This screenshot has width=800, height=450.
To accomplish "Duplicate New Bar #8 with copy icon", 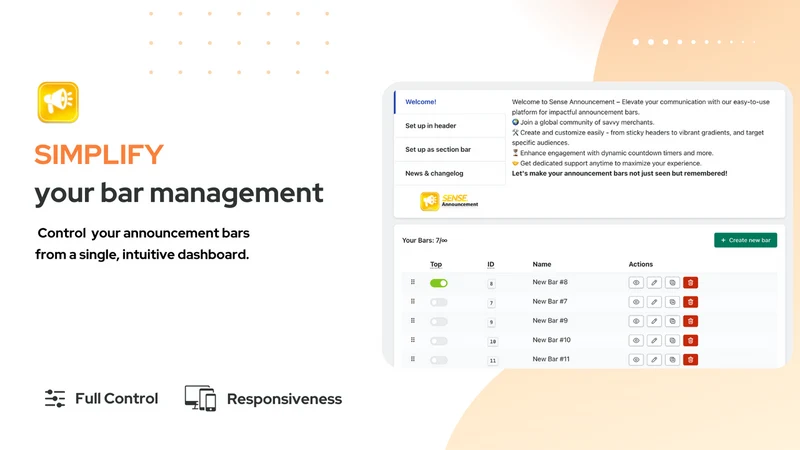I will (x=672, y=283).
